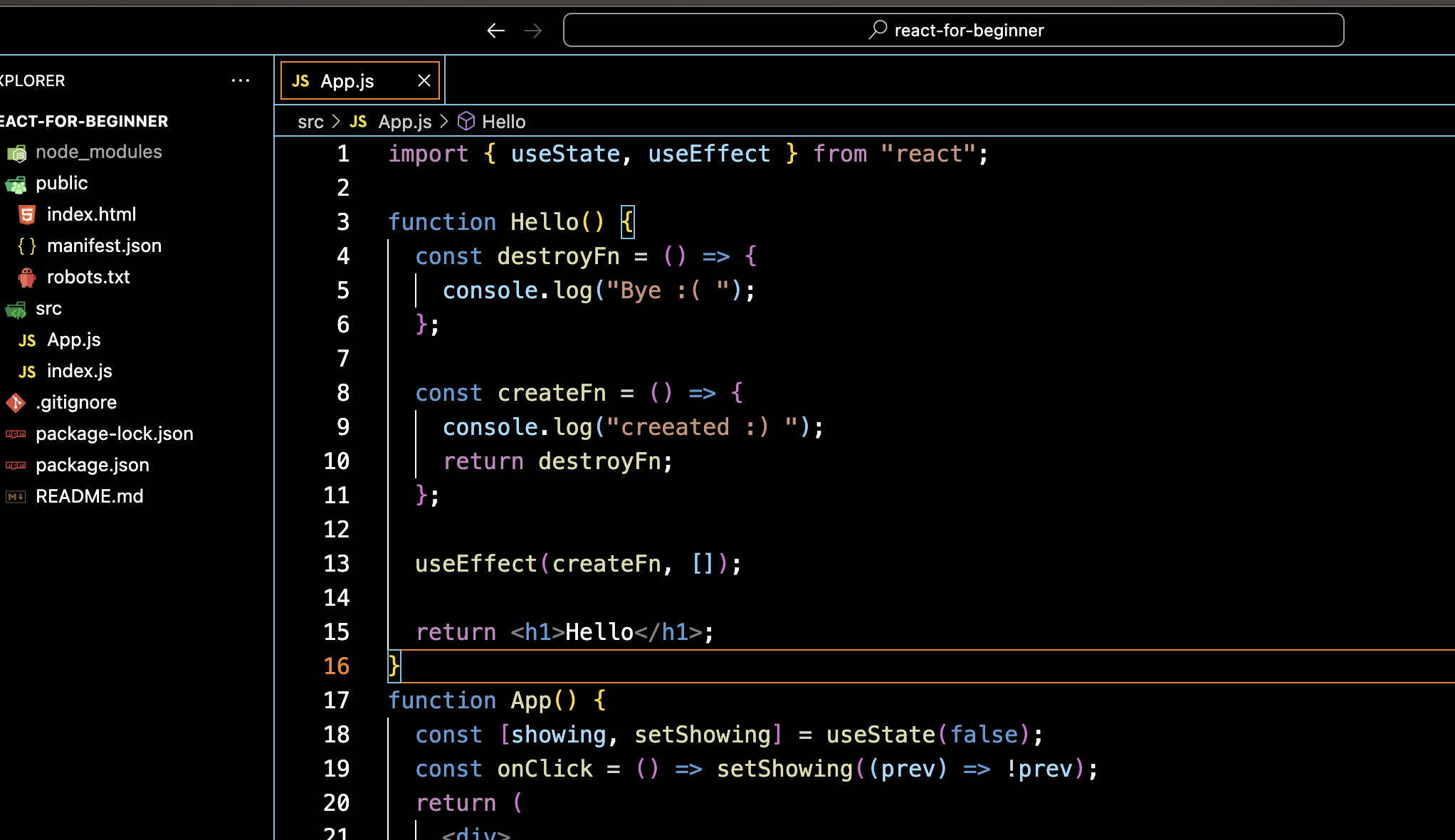Click the forward navigation arrow
The width and height of the screenshot is (1455, 840).
532,31
